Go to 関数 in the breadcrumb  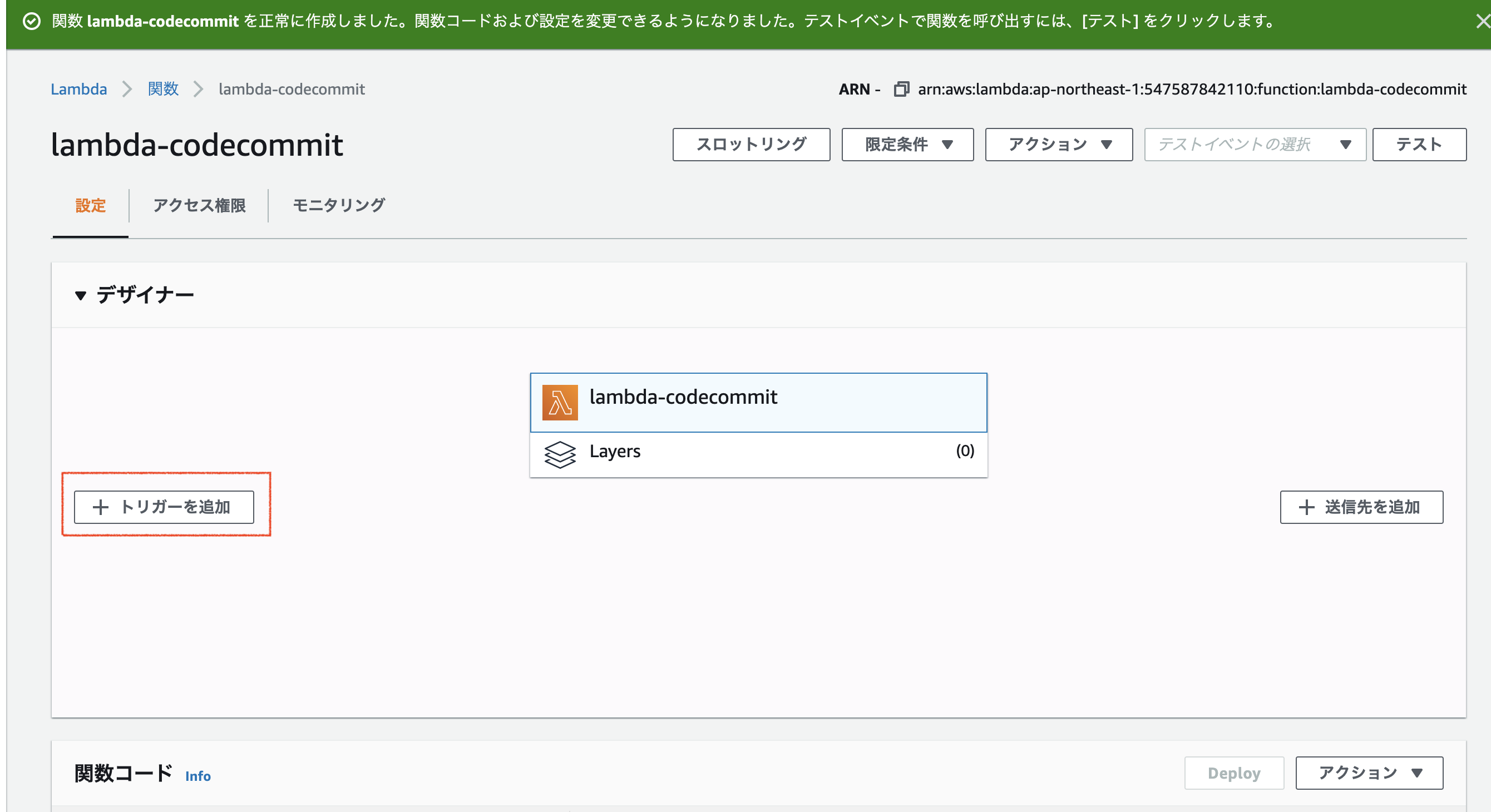163,89
